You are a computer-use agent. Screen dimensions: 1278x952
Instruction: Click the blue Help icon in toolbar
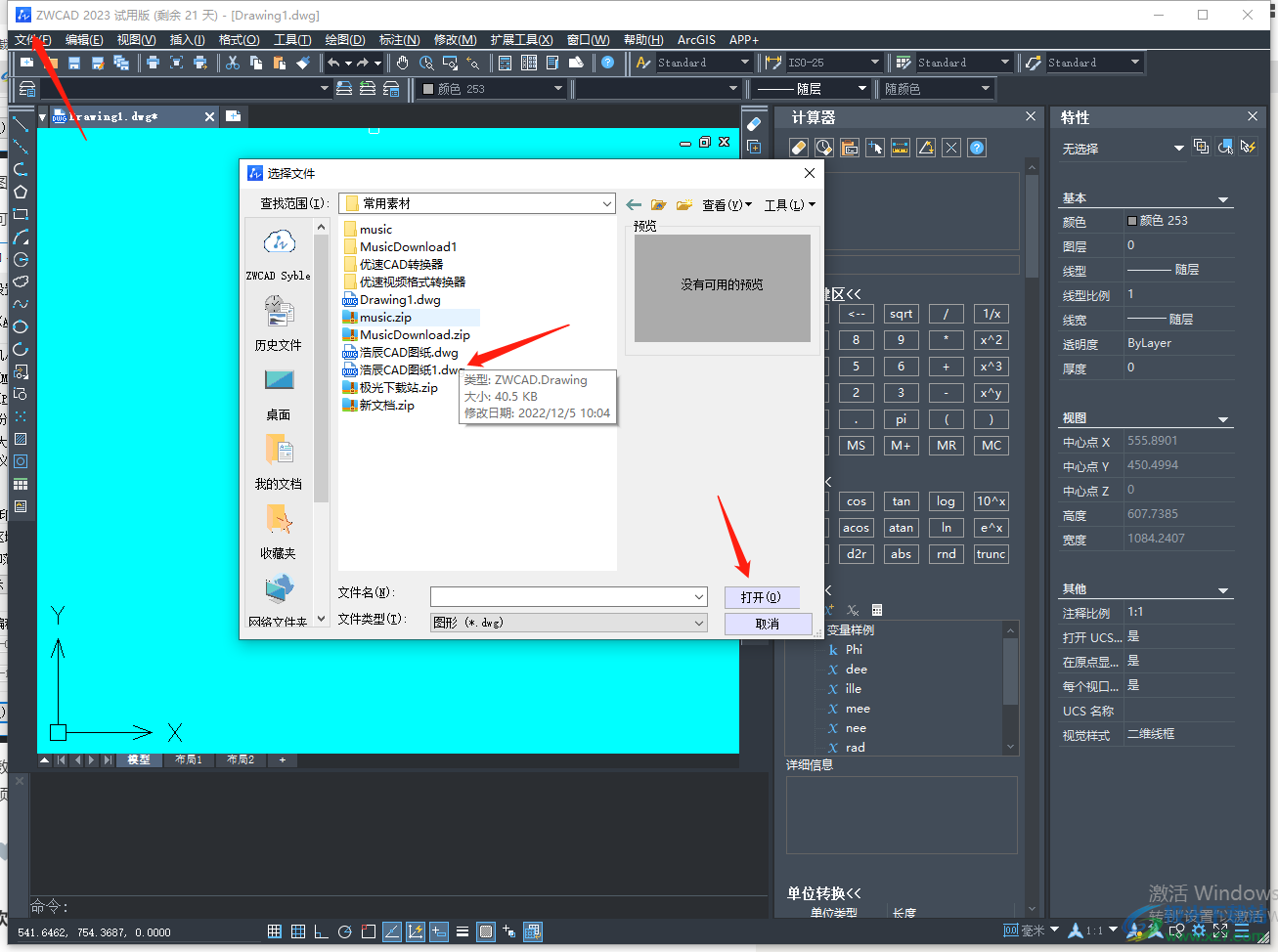coord(608,63)
